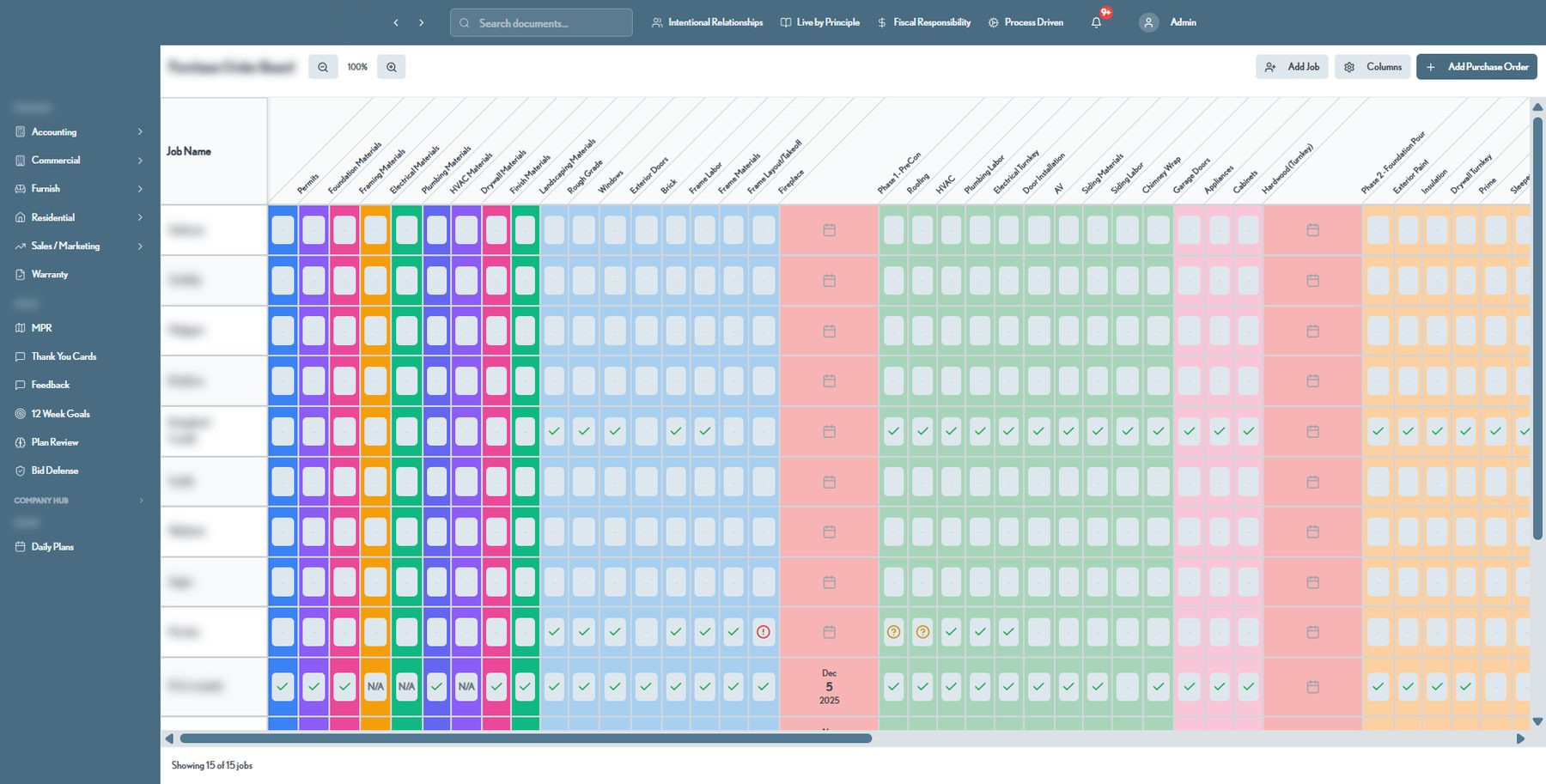Click the user avatar icon beside Admin
This screenshot has width=1546, height=784.
coord(1149,23)
